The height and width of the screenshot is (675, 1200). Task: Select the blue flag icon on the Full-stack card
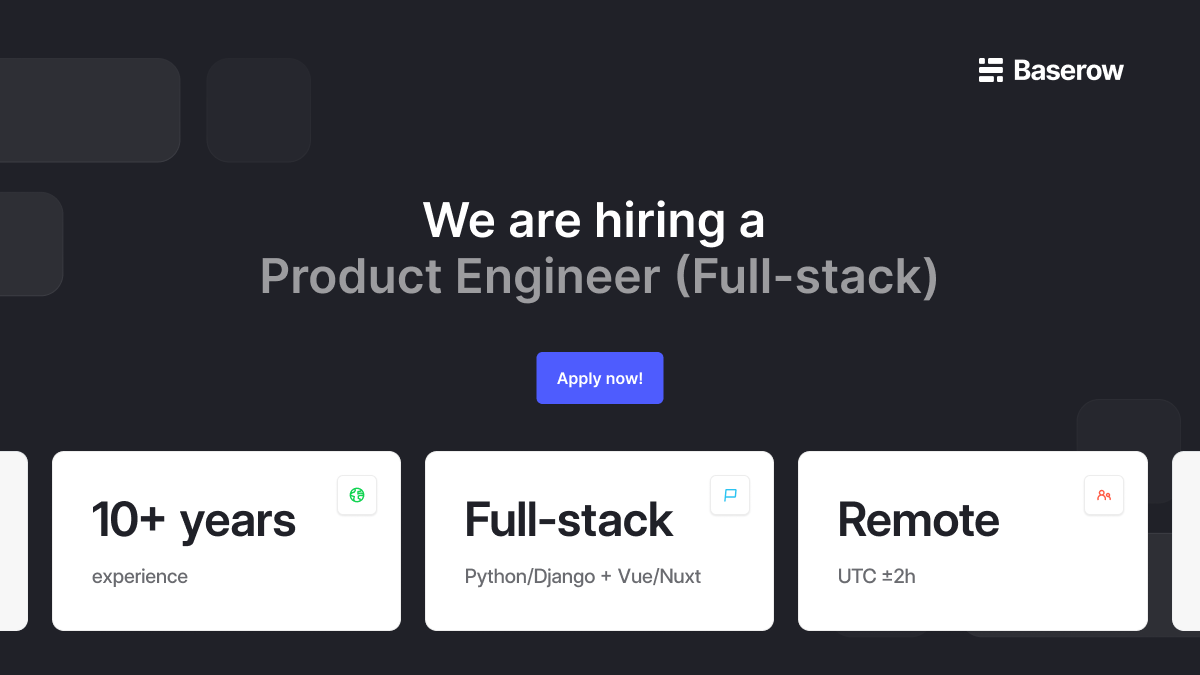coord(730,495)
